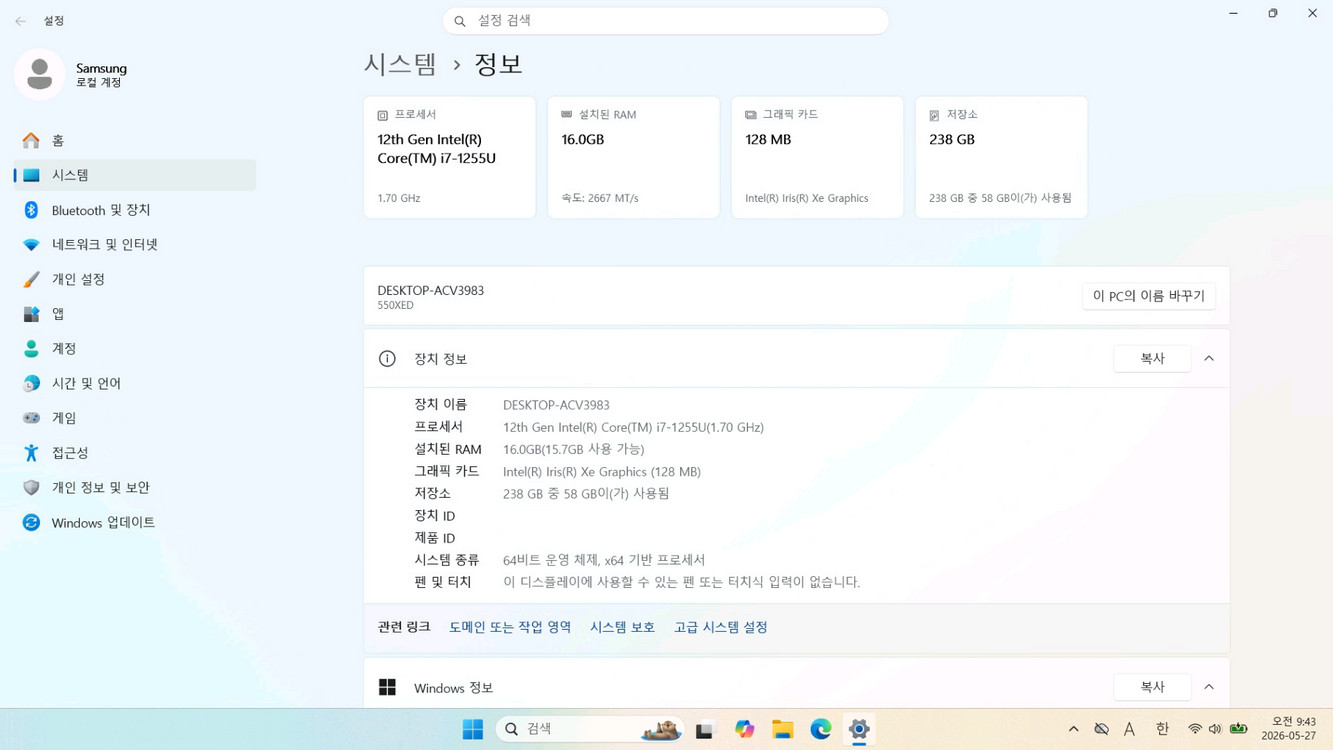Click the taskbar 검색 search box
This screenshot has height=750, width=1333.
(x=591, y=729)
